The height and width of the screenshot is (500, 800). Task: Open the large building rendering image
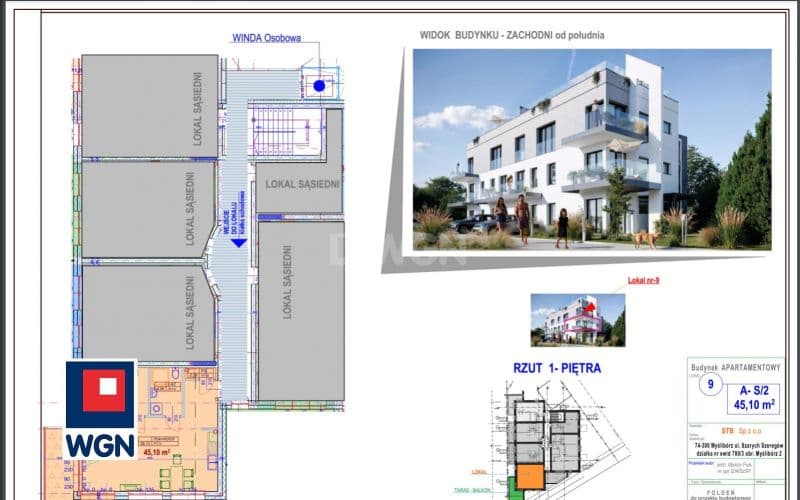click(592, 149)
